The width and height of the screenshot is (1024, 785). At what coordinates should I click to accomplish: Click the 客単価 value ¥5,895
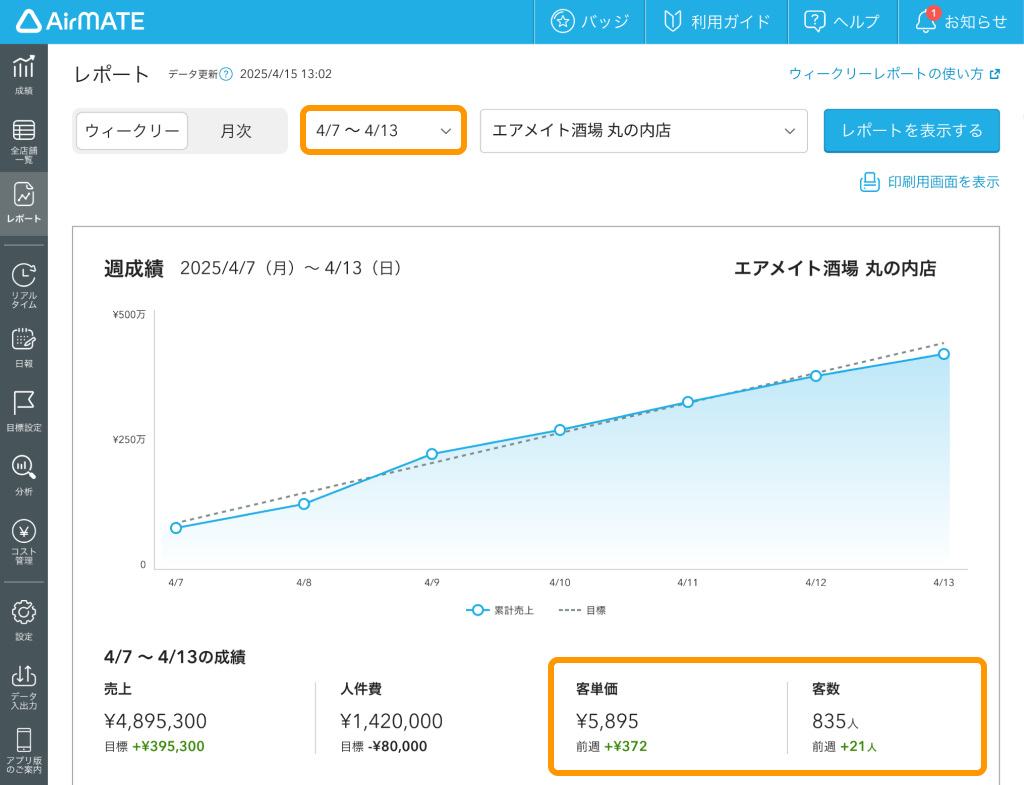607,721
